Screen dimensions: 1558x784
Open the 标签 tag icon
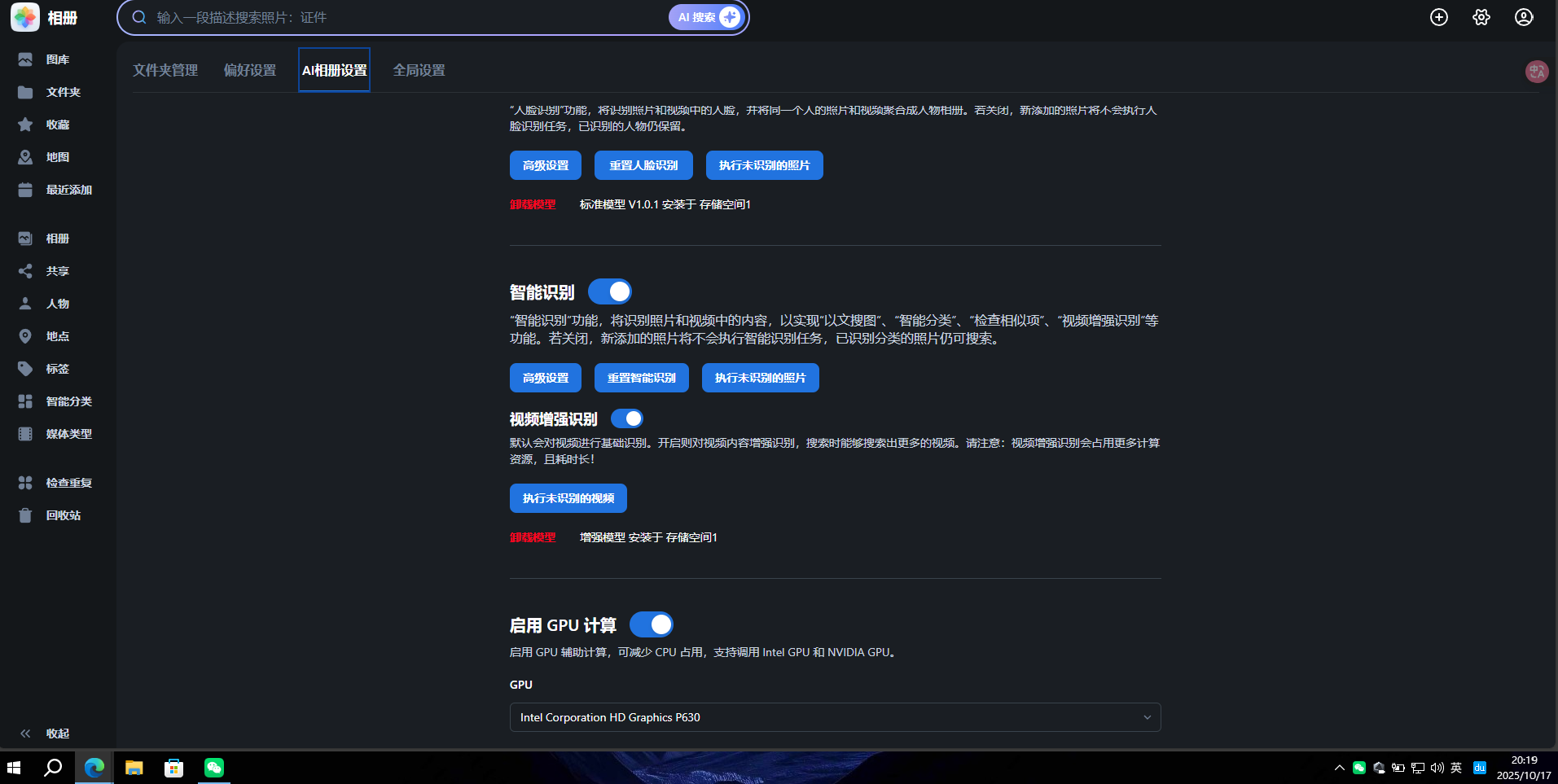point(25,369)
